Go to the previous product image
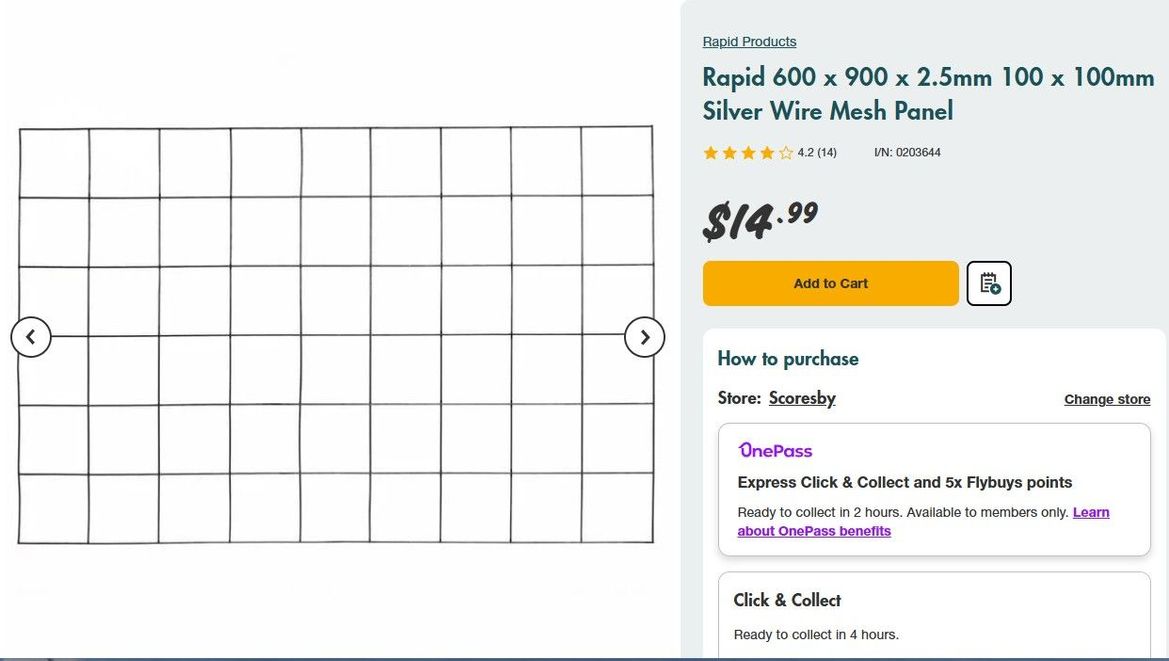 click(x=31, y=337)
